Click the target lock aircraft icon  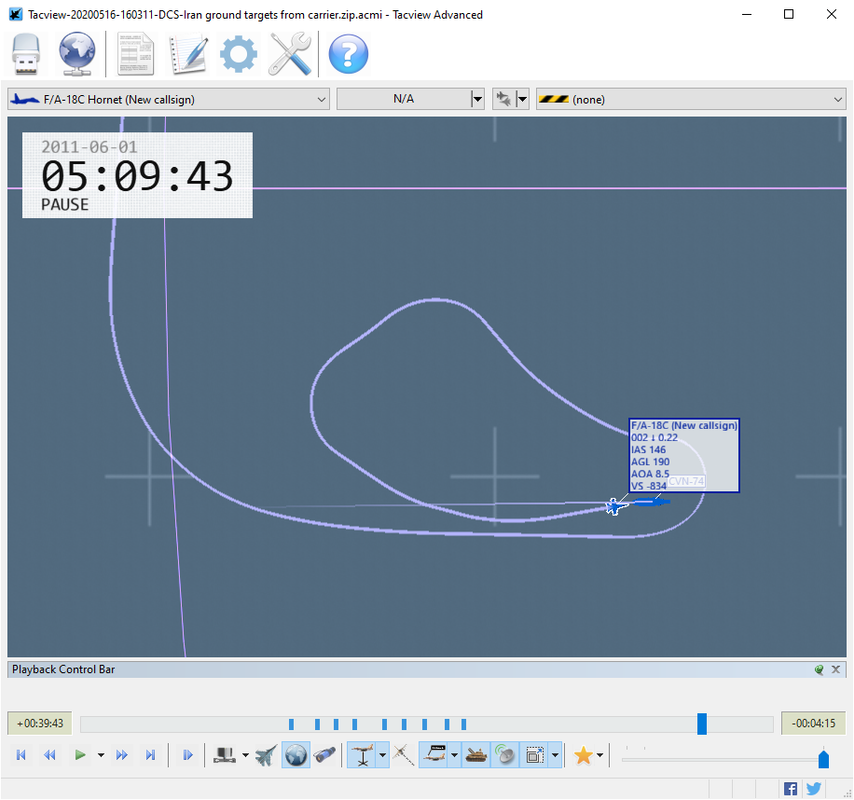504,99
